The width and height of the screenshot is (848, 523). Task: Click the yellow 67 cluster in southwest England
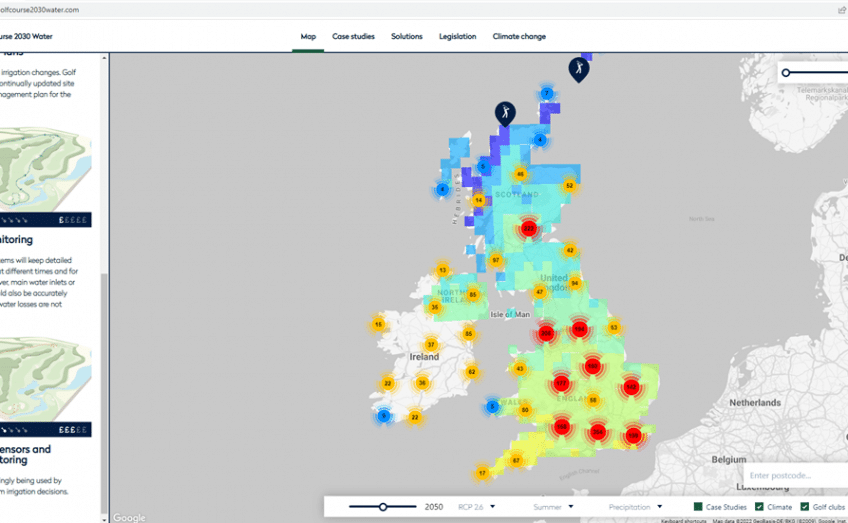516,460
